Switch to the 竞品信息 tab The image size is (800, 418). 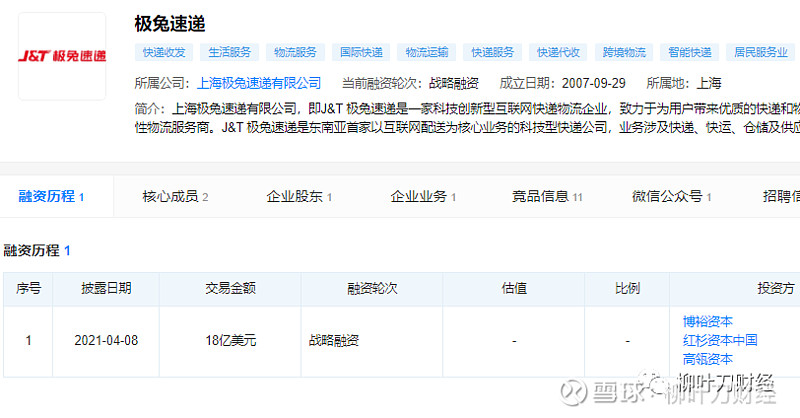(547, 196)
